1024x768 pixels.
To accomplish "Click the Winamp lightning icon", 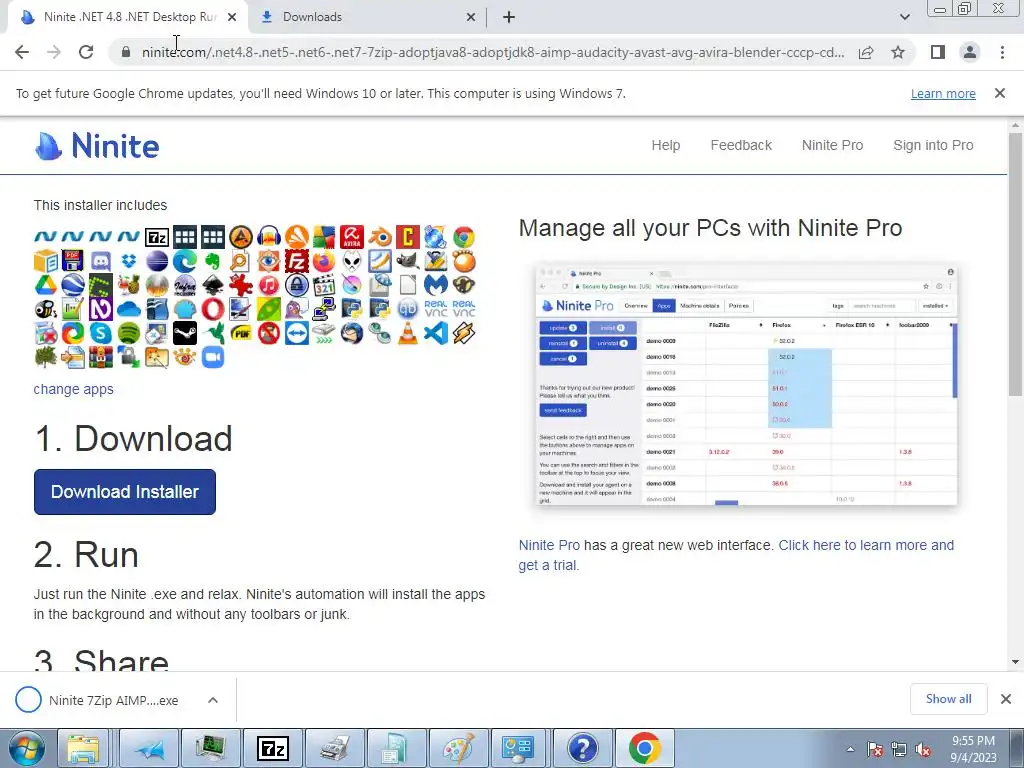I will click(x=464, y=333).
